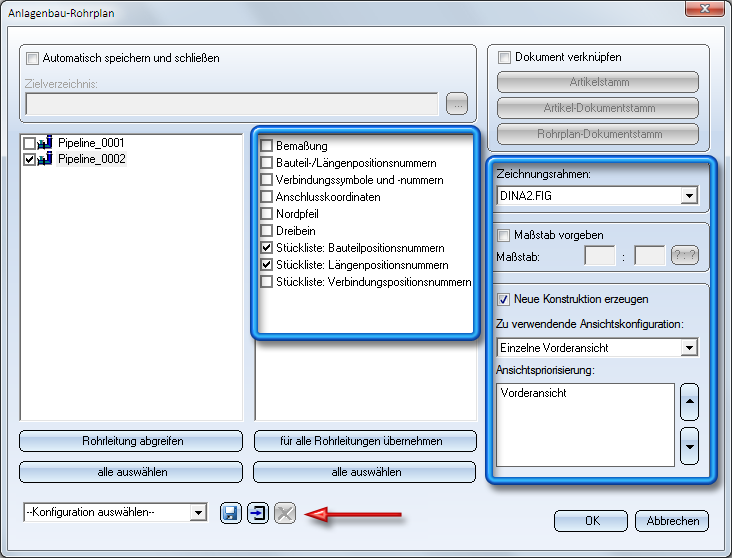Select the Pipeline_0001 row label
Viewport: 732px width, 558px height.
91,143
